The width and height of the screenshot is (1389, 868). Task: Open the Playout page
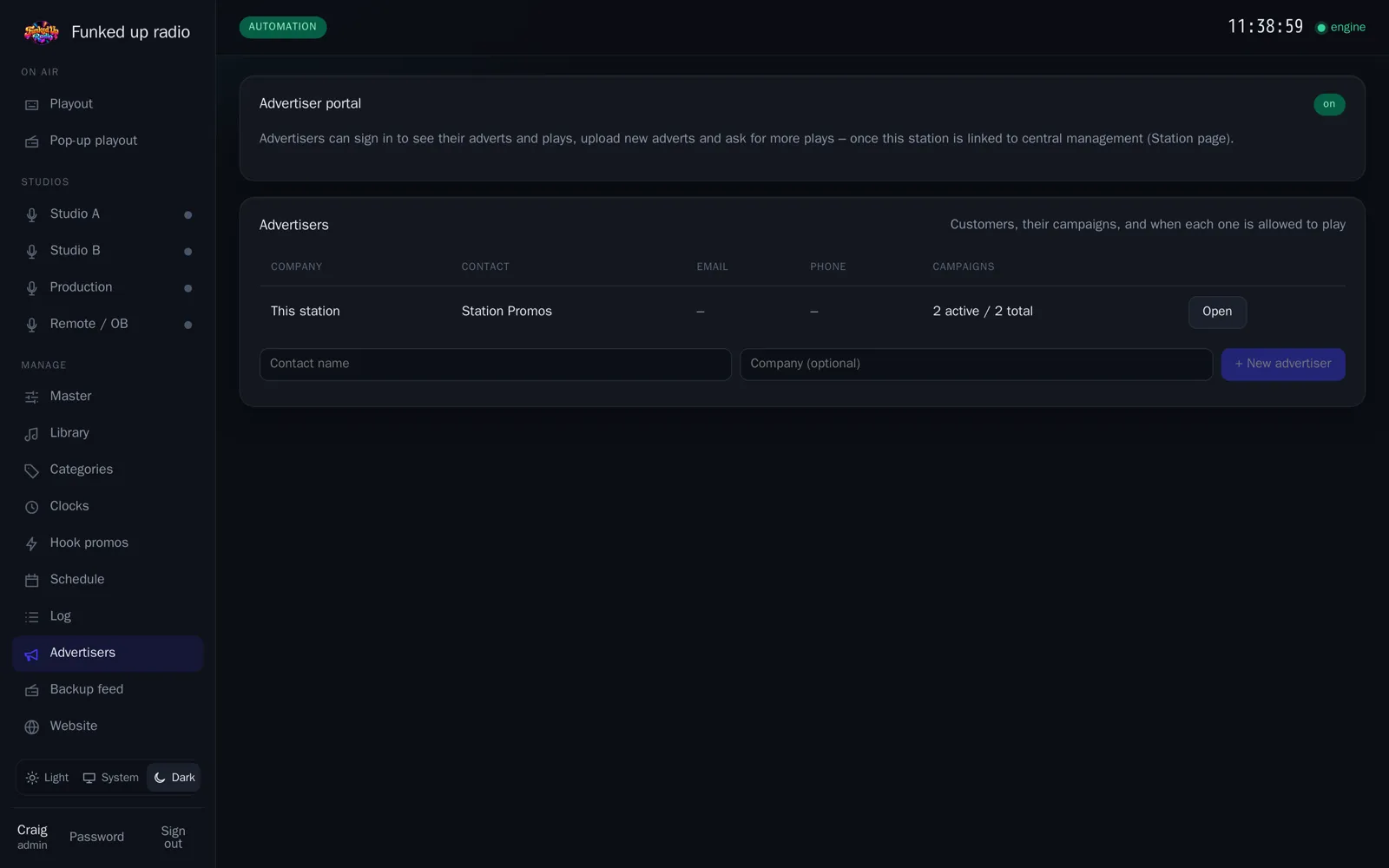click(x=108, y=104)
